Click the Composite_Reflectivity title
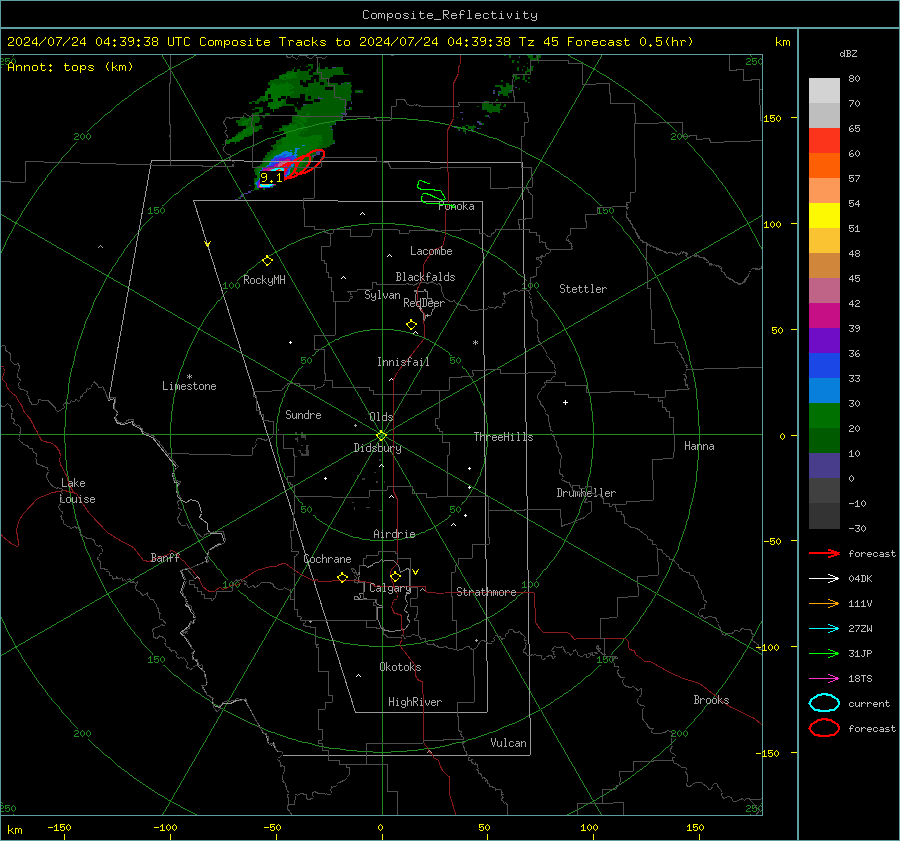The height and width of the screenshot is (841, 900). (x=450, y=15)
